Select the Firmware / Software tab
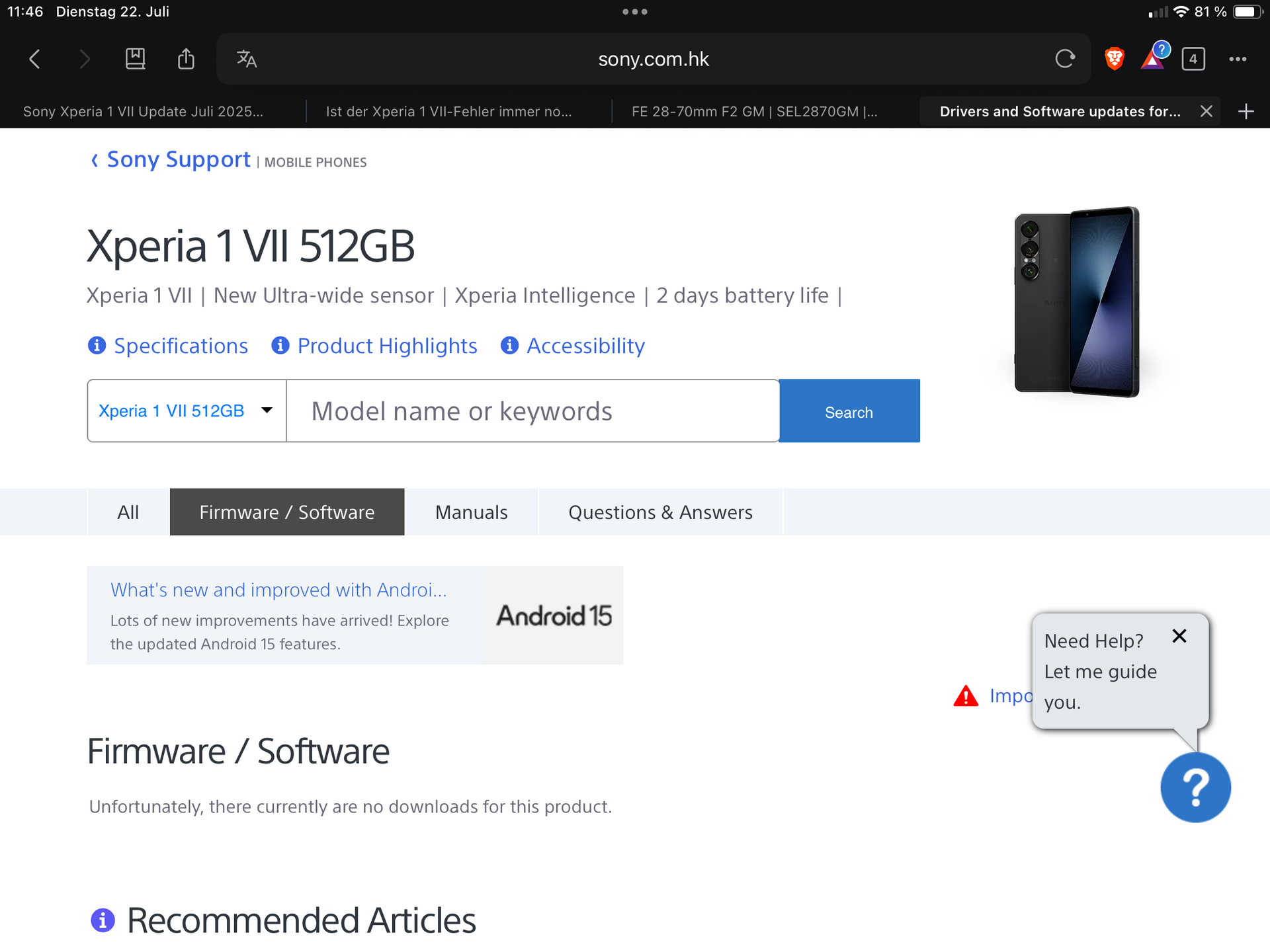The height and width of the screenshot is (952, 1270). 287,512
